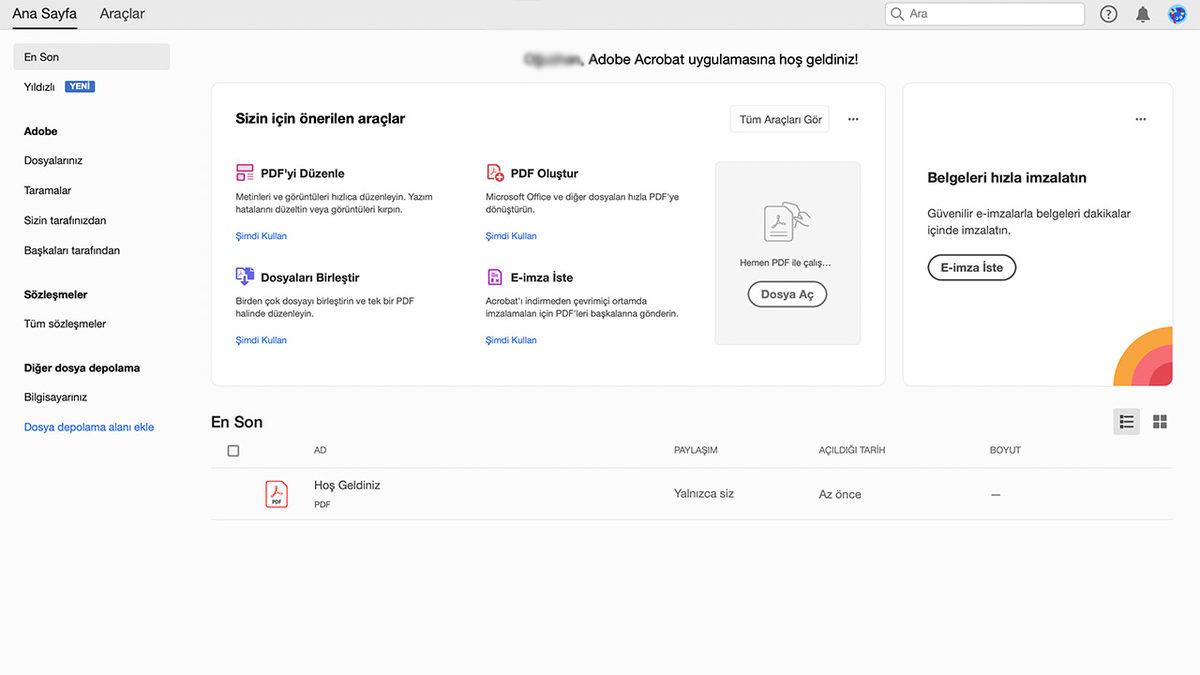Click Tüm Araçları Gör button
Viewport: 1200px width, 675px height.
pos(780,119)
